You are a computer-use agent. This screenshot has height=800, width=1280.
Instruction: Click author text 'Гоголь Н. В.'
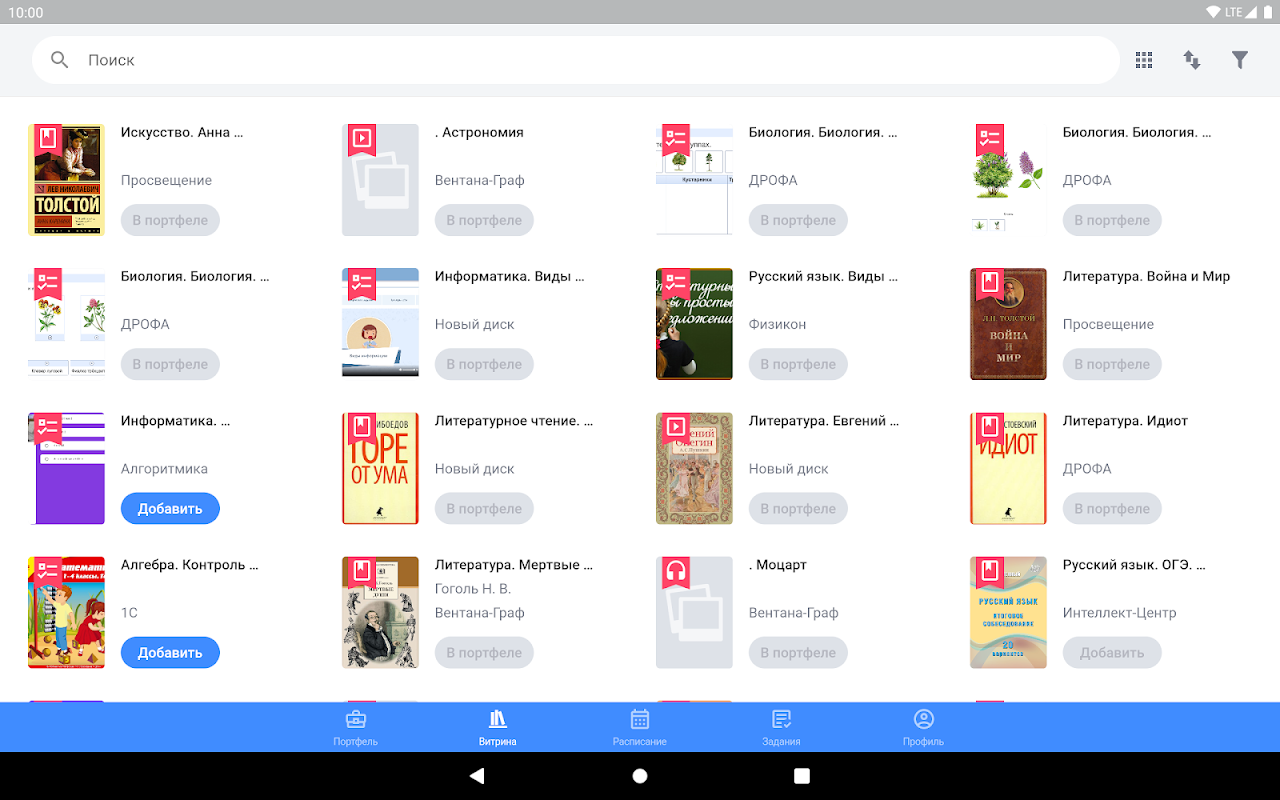click(473, 589)
